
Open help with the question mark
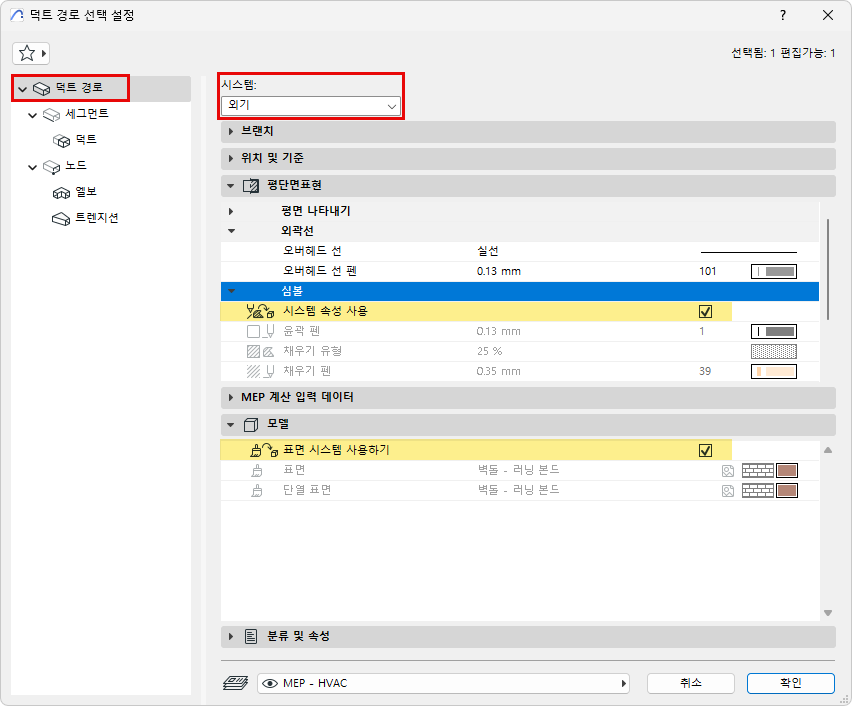(783, 15)
